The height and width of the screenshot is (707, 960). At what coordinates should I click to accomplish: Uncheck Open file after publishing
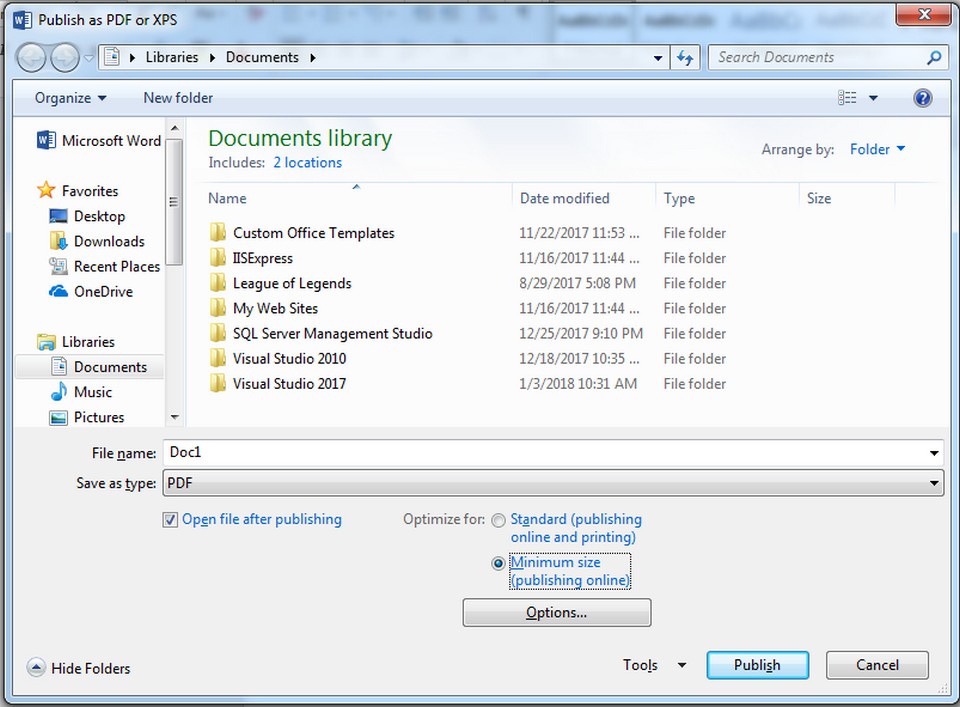[170, 519]
